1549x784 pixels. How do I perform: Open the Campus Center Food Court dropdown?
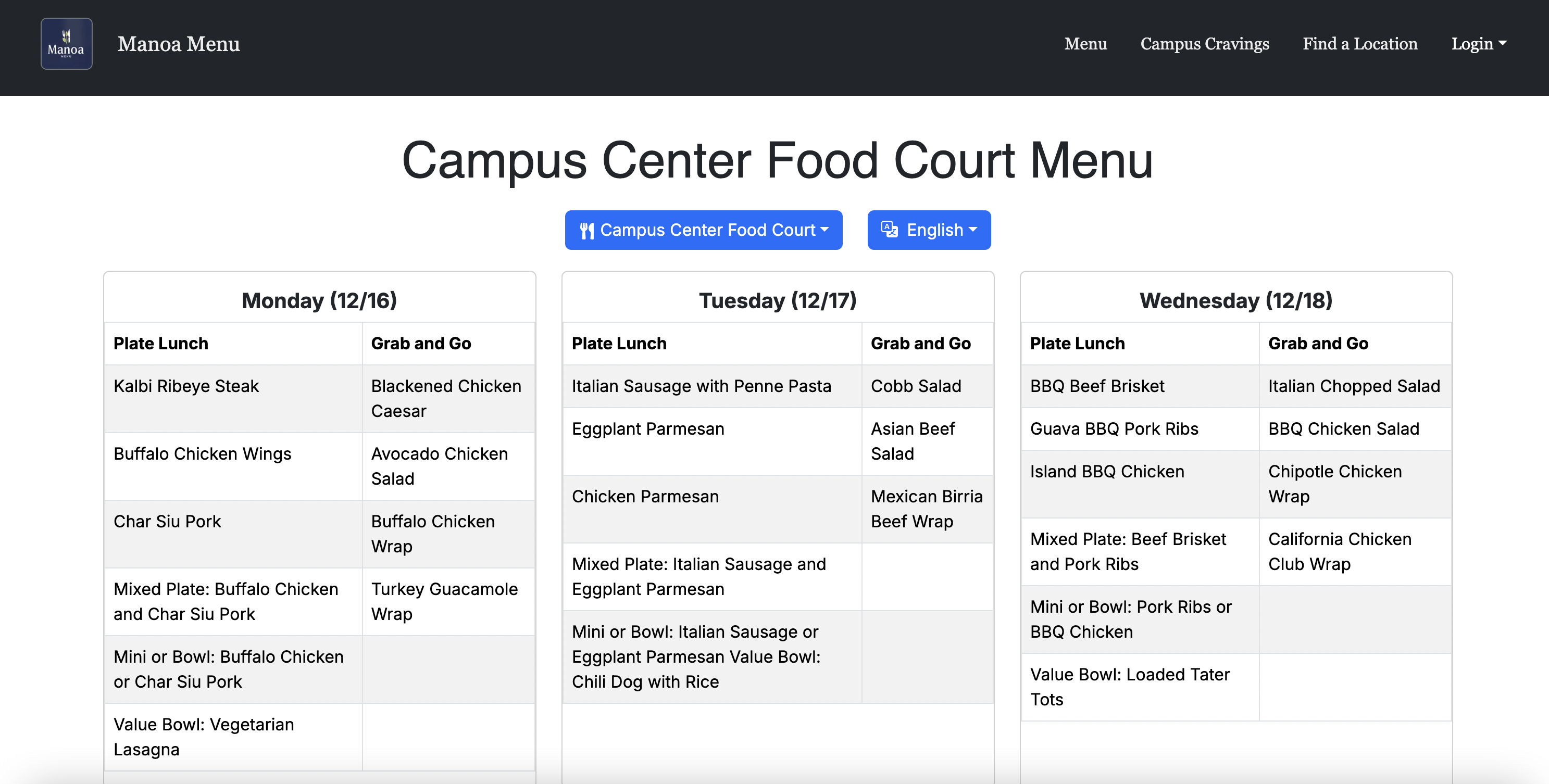click(x=703, y=230)
